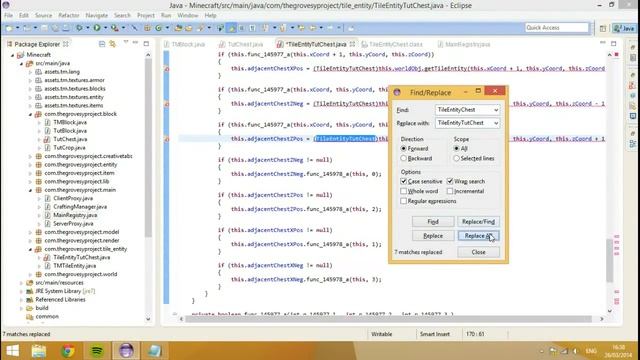This screenshot has height=360, width=640.
Task: Select CraftingManager.java in the Package Explorer
Action: point(80,207)
